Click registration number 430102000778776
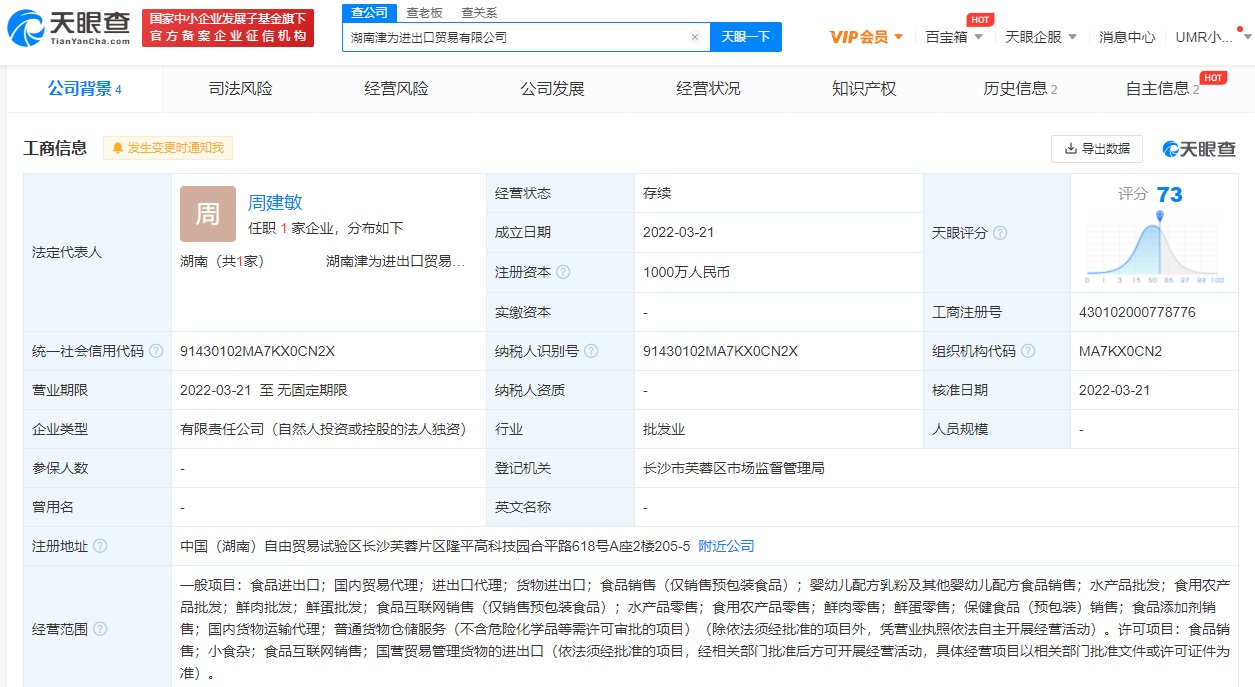 coord(1137,312)
